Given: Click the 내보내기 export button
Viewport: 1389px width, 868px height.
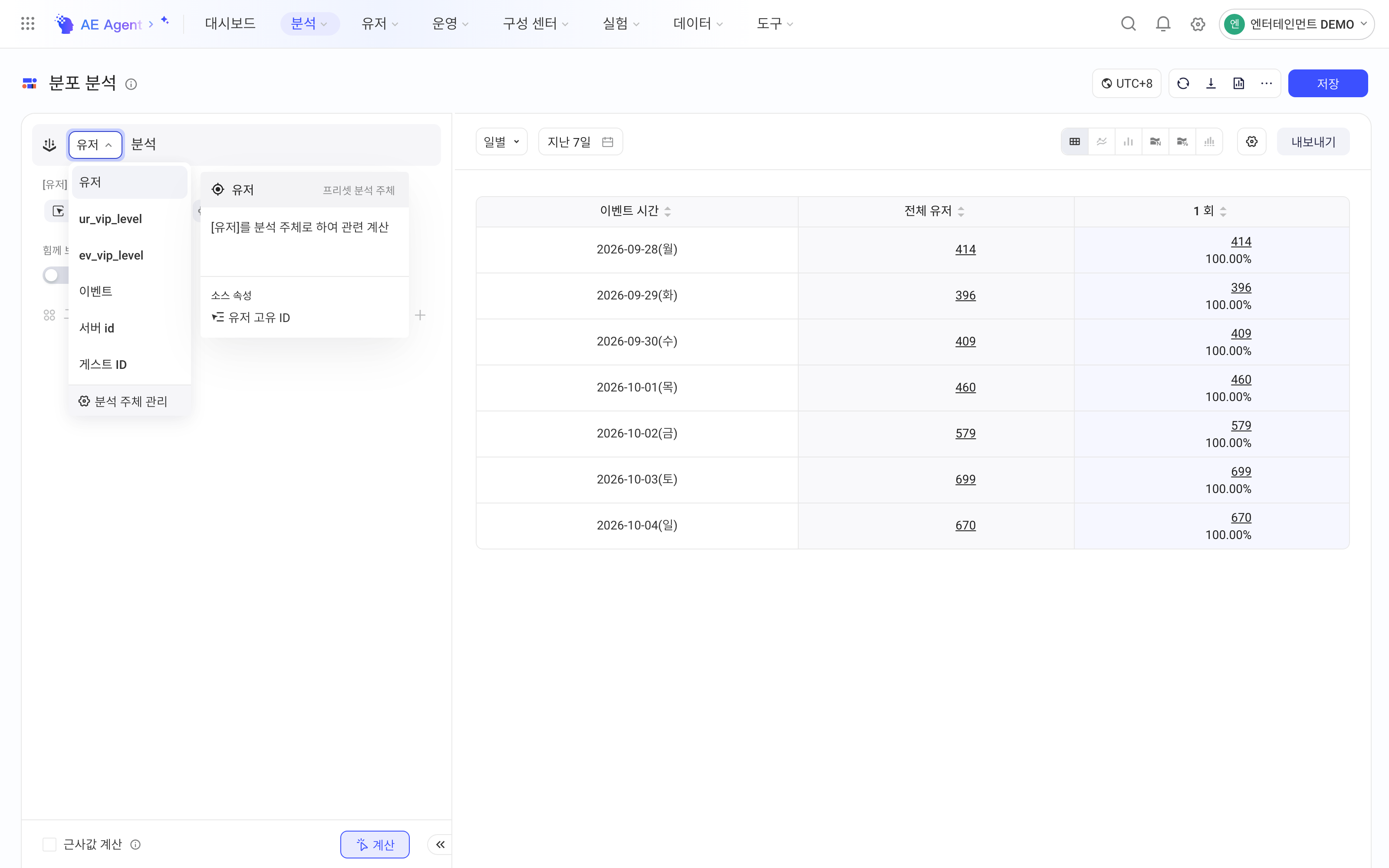Looking at the screenshot, I should [1313, 142].
